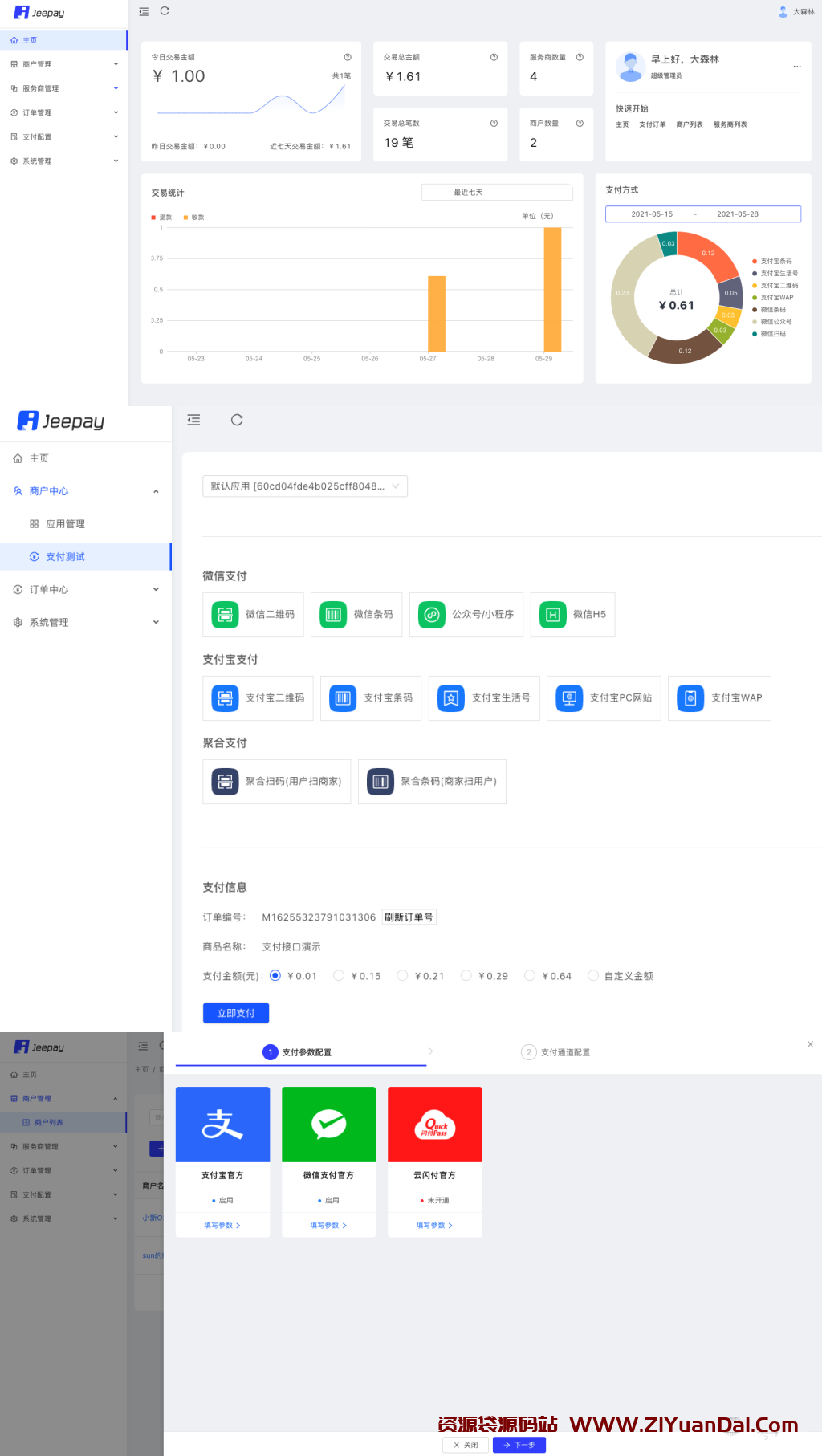Close the 支付参数配置 drawer with X
The width and height of the screenshot is (822, 1456).
(810, 1044)
